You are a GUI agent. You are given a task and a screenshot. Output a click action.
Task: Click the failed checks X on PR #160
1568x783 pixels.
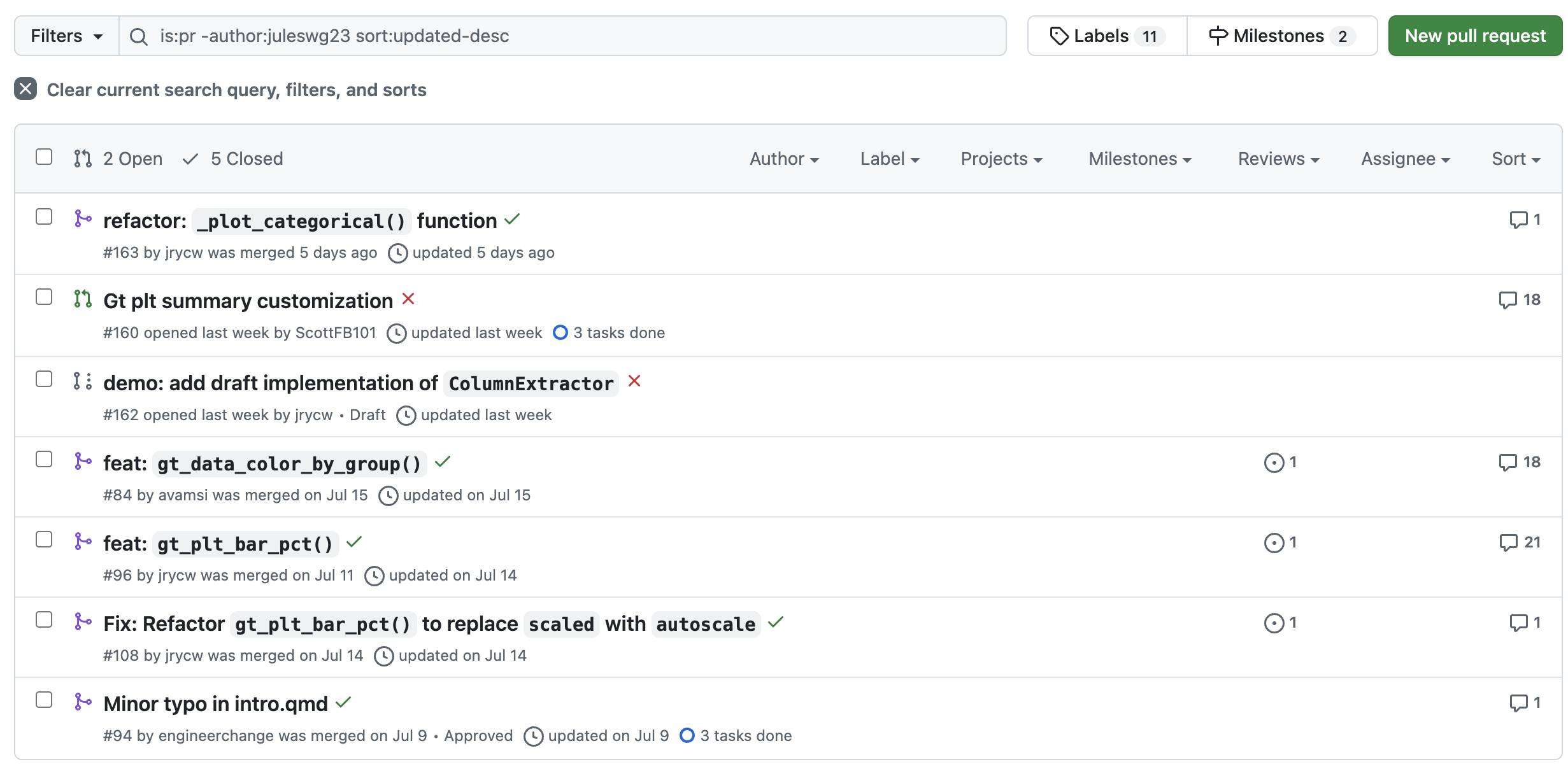[x=408, y=299]
